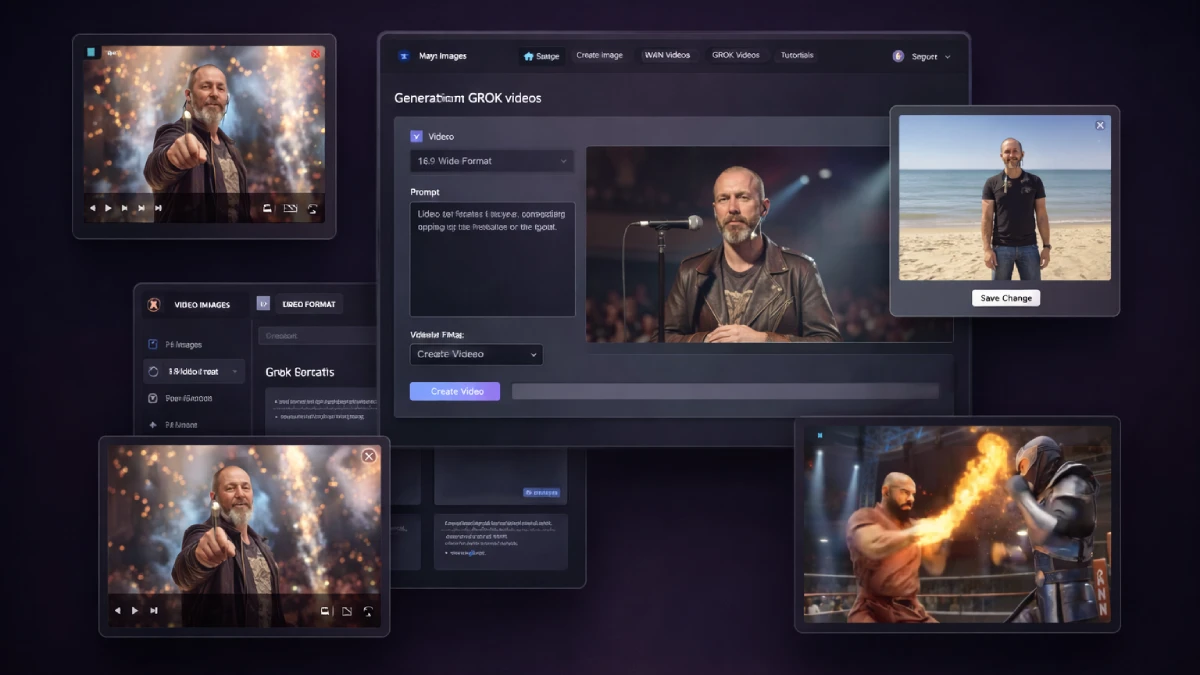Click the crop icon in top-left player
Image resolution: width=1200 pixels, height=675 pixels.
coord(291,208)
